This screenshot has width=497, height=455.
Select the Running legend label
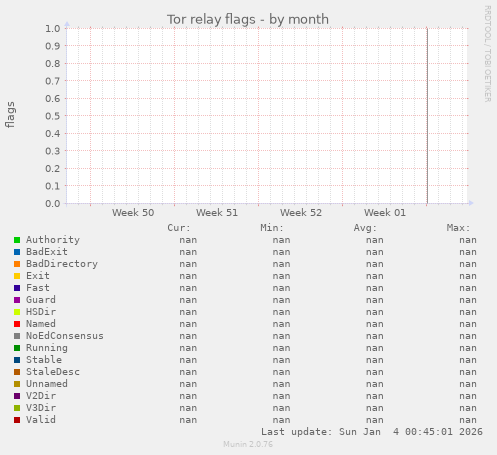(x=47, y=348)
